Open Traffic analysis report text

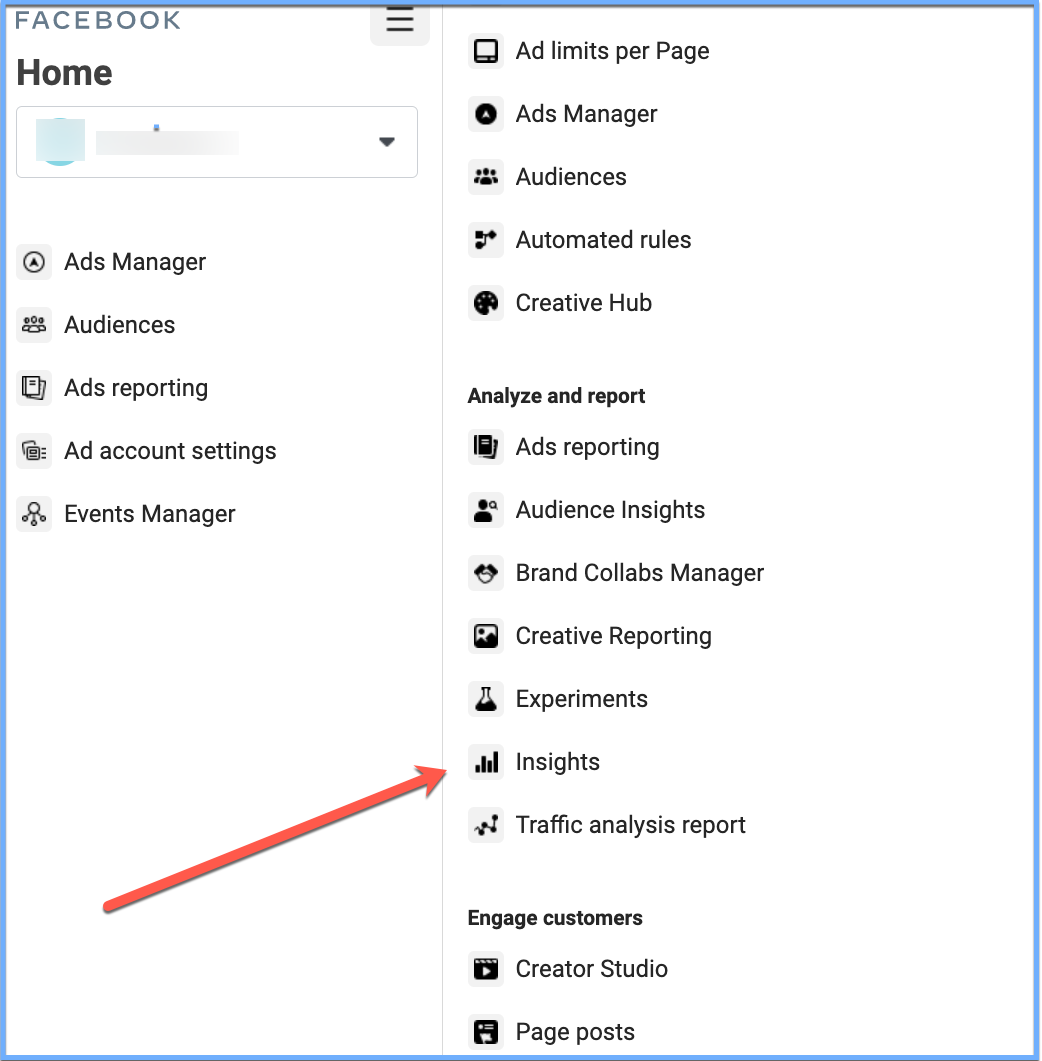tap(631, 824)
